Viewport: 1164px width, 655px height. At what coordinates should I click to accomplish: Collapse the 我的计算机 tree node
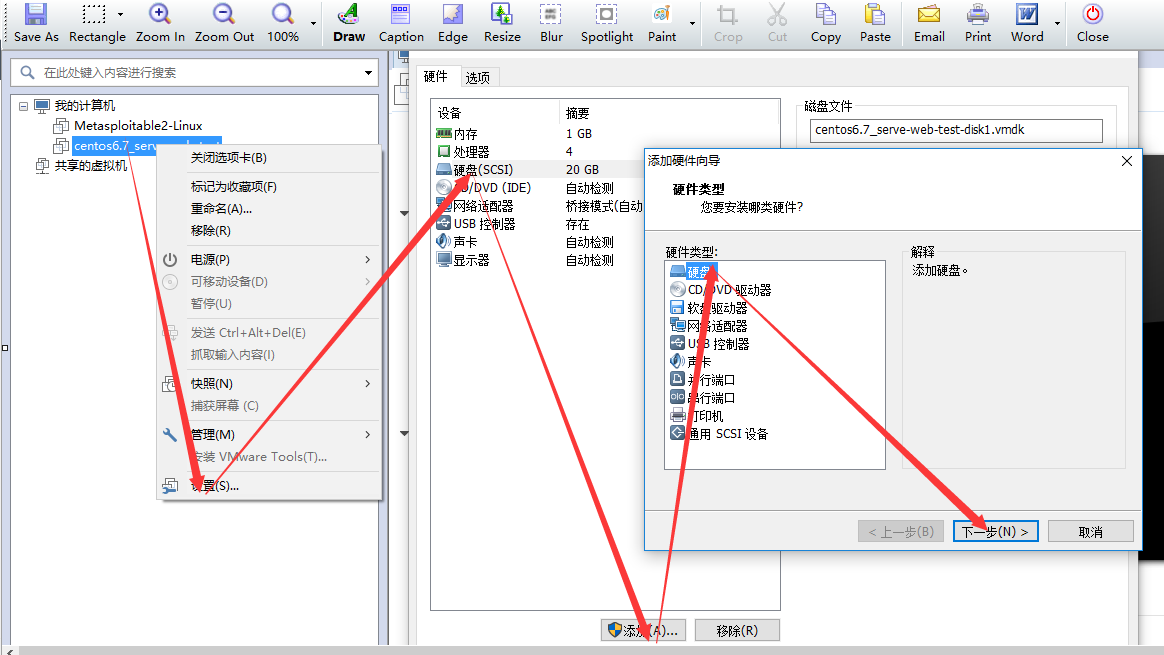[23, 106]
